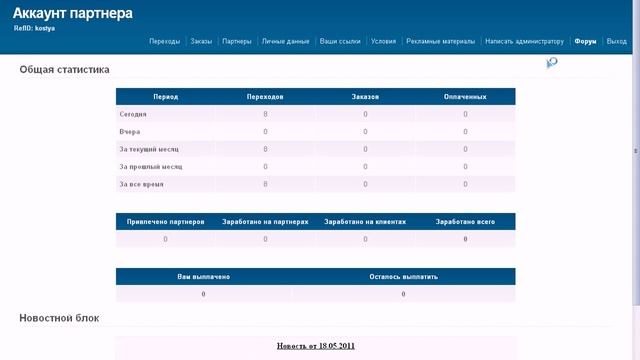
Task: Select the Сегодня row label
Action: [x=133, y=114]
